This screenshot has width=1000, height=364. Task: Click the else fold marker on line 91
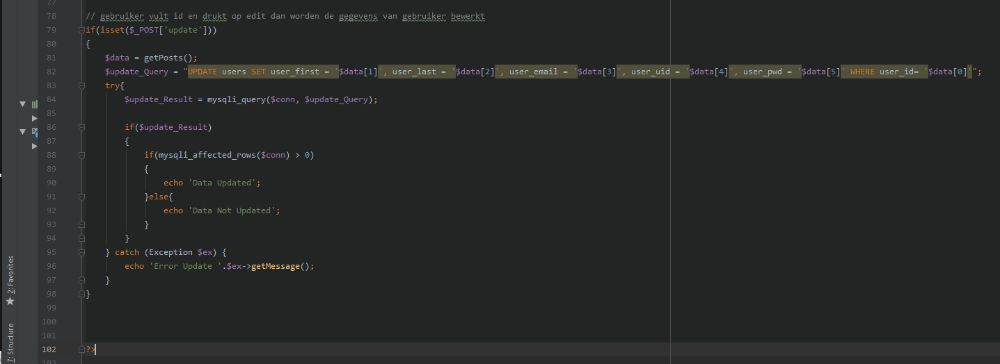(x=81, y=197)
